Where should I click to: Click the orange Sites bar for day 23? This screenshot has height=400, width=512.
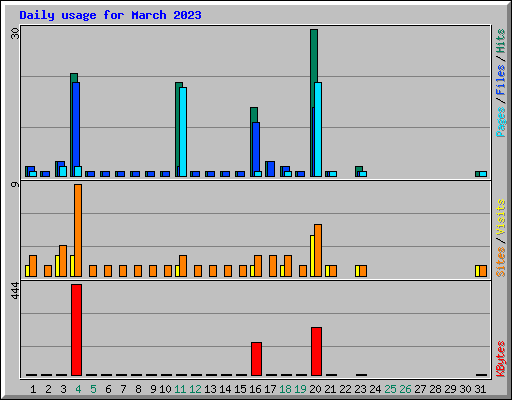[x=363, y=271]
